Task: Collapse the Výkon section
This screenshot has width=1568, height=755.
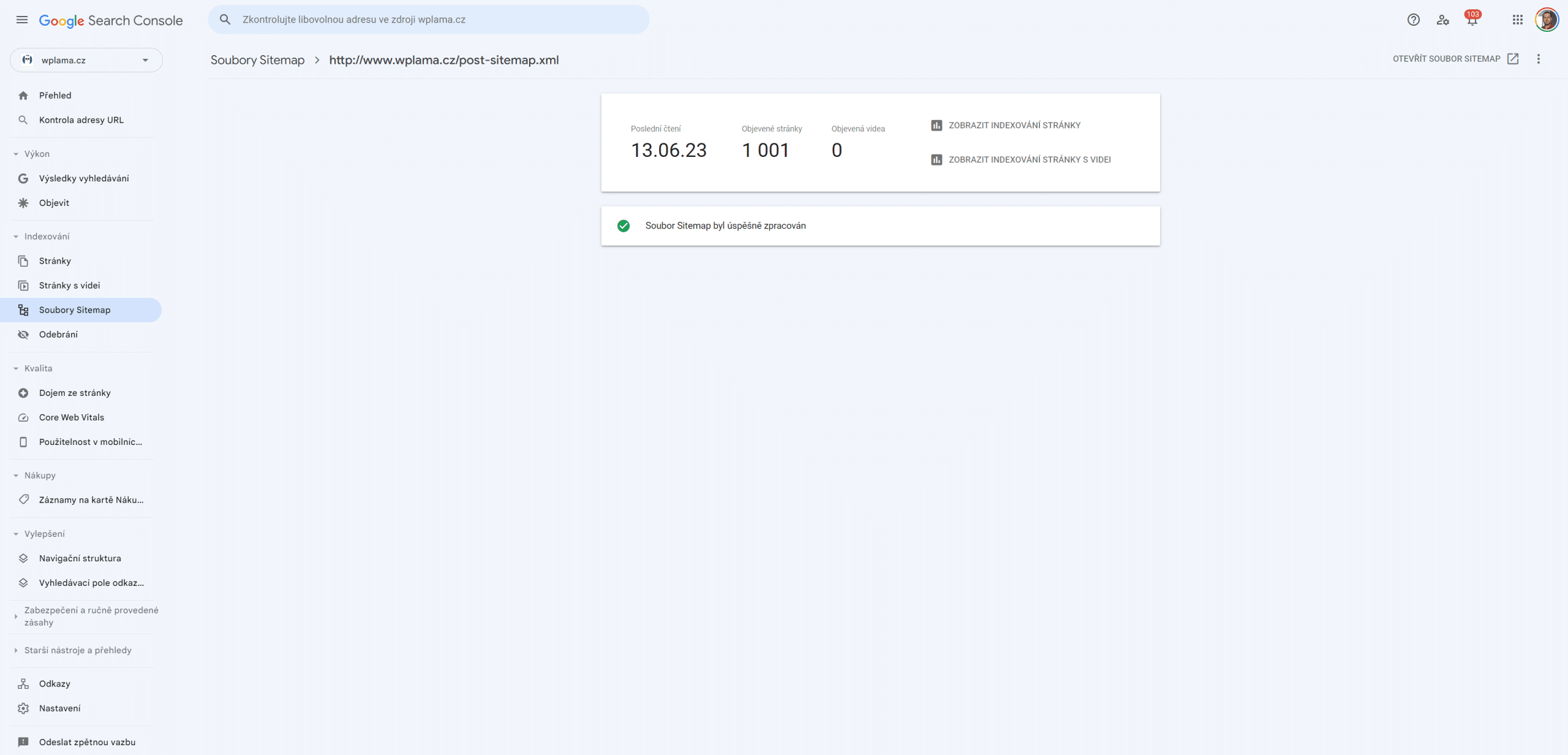Action: coord(16,154)
